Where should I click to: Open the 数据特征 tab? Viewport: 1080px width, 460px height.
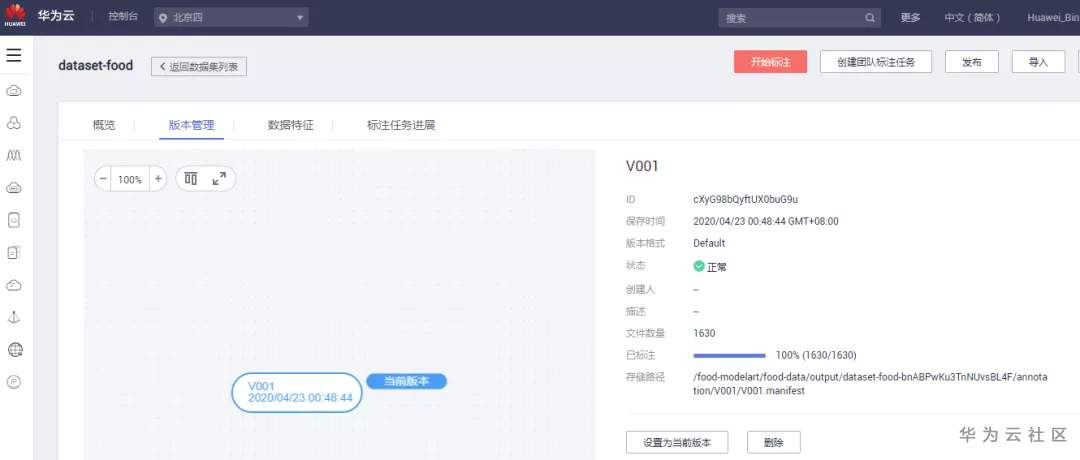click(291, 125)
